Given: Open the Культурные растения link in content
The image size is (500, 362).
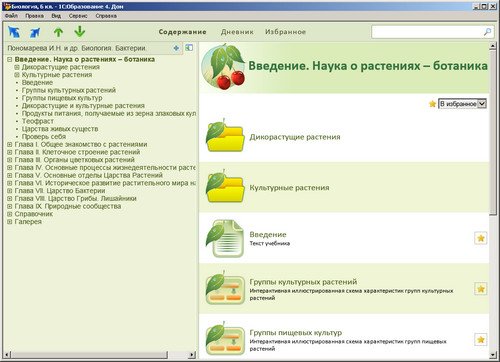Looking at the screenshot, I should (x=289, y=188).
